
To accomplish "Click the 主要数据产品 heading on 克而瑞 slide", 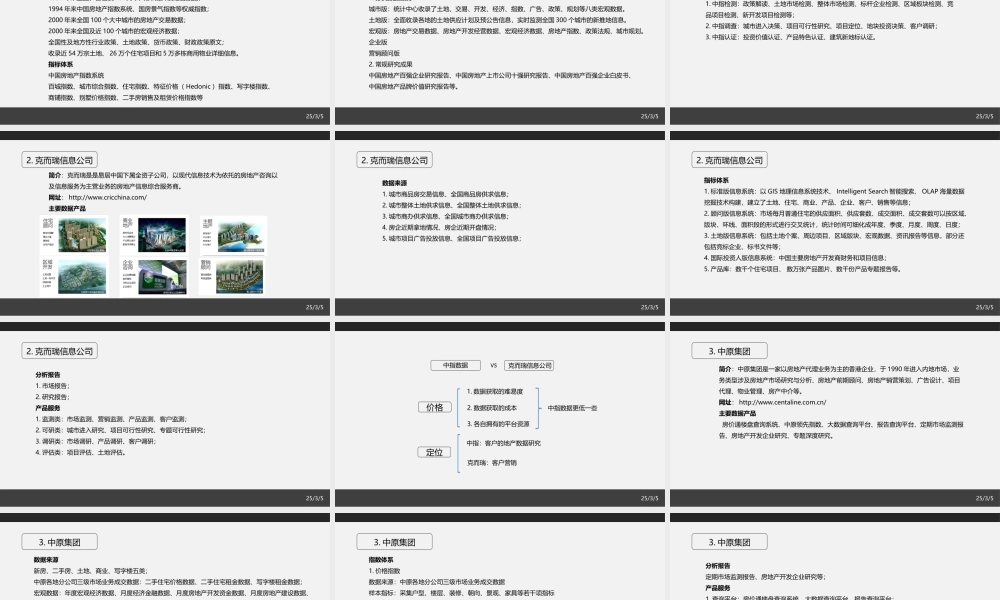I will 67,209.
